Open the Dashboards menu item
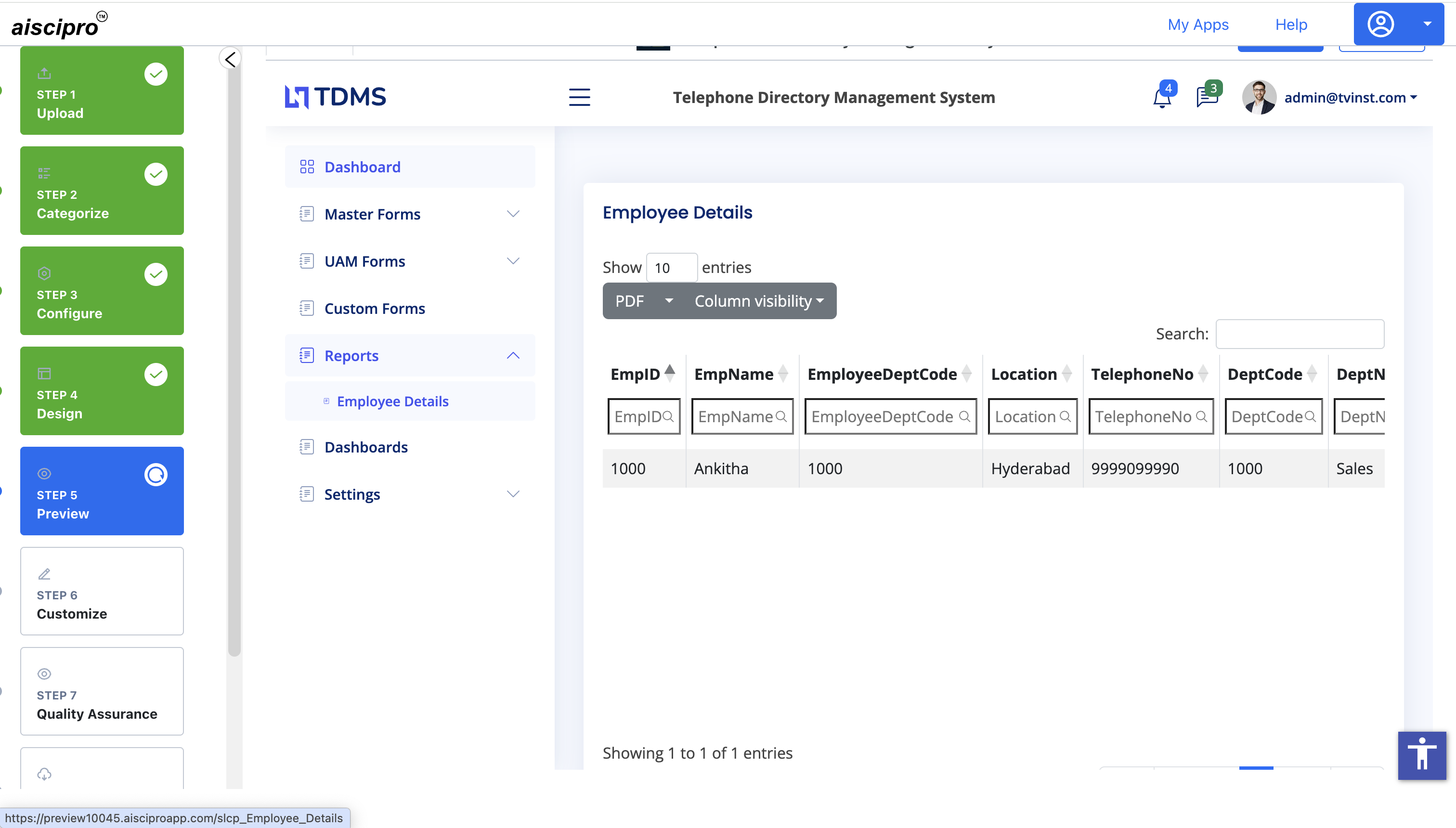1456x828 pixels. (410, 447)
